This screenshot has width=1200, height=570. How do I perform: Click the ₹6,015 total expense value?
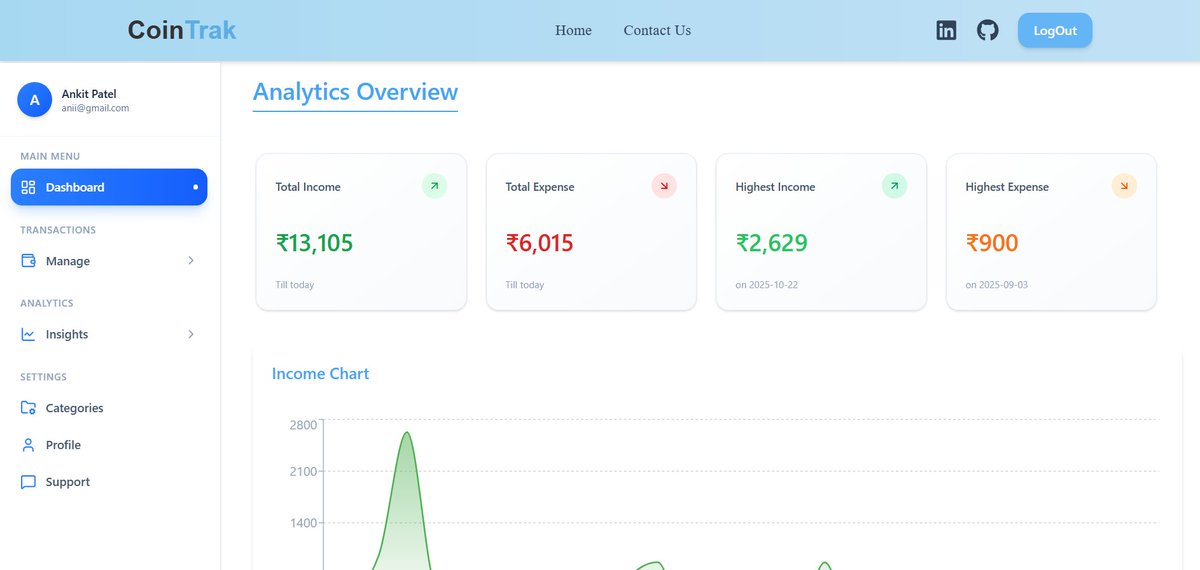pos(539,243)
